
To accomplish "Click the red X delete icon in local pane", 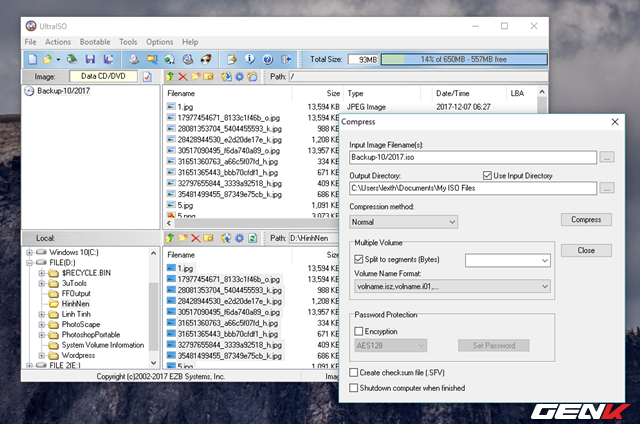I will (x=196, y=238).
